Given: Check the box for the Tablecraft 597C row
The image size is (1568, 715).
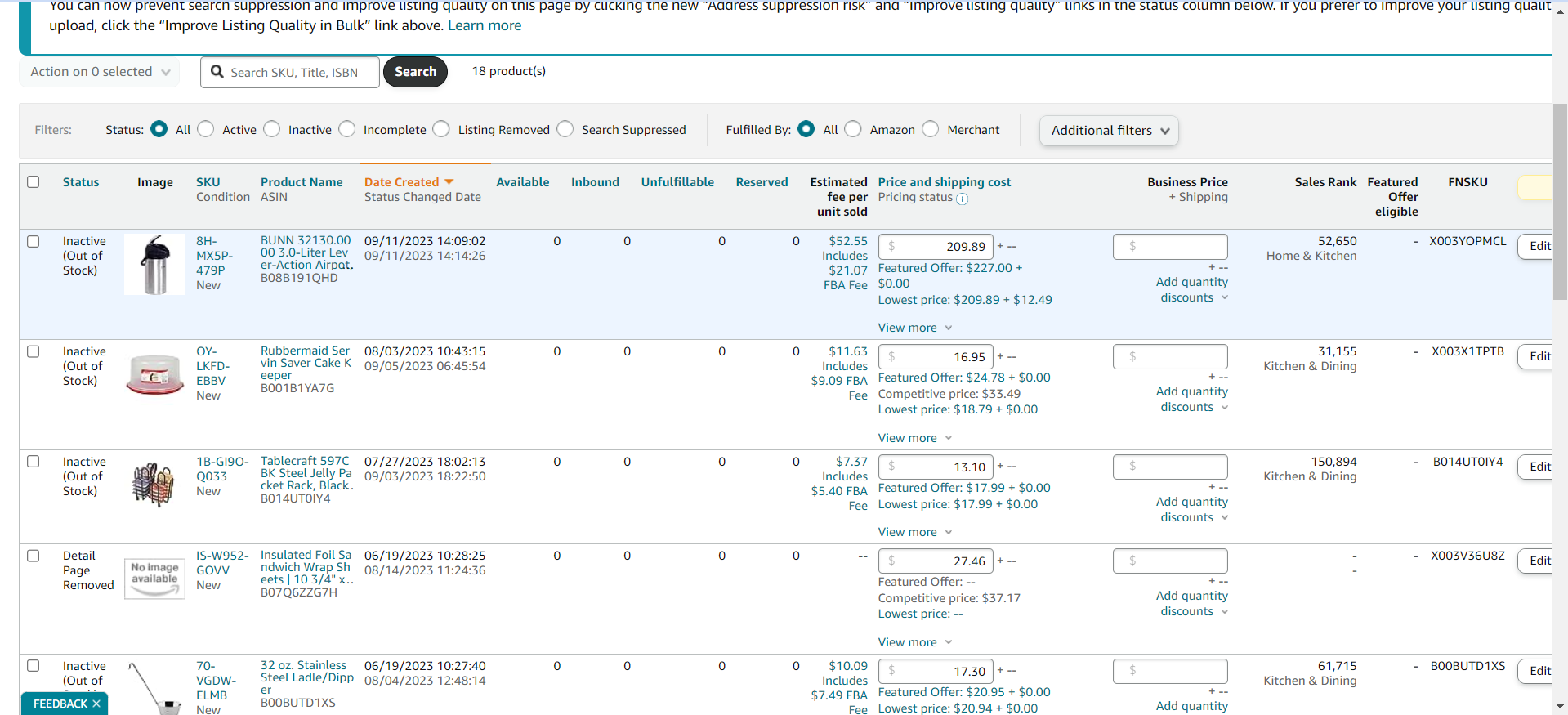Looking at the screenshot, I should tap(34, 462).
